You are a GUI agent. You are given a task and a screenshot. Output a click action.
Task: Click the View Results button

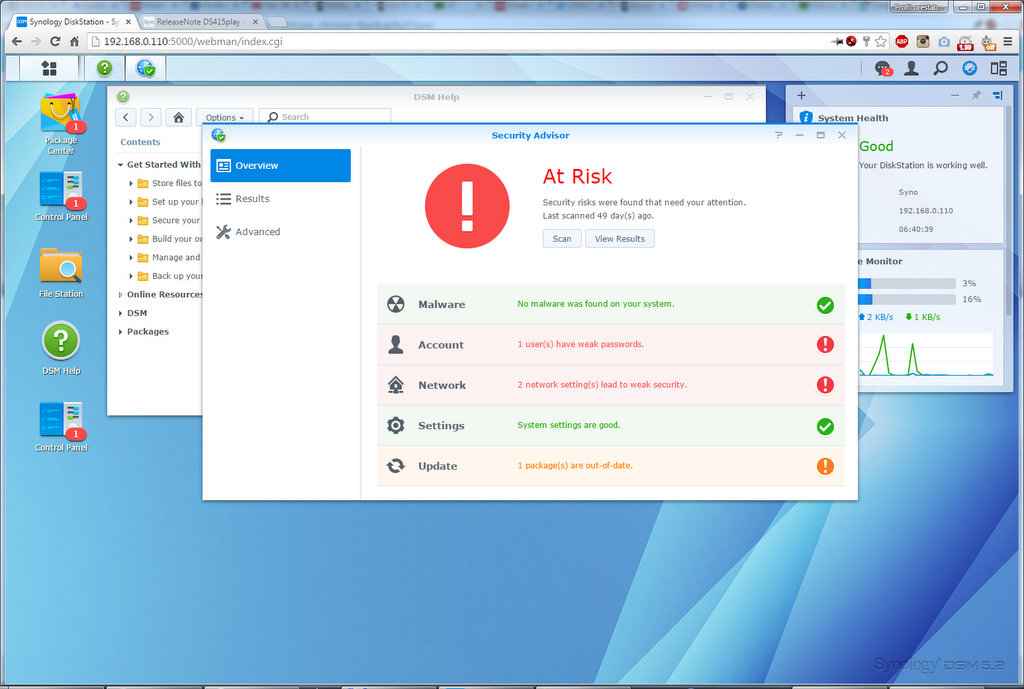[619, 239]
